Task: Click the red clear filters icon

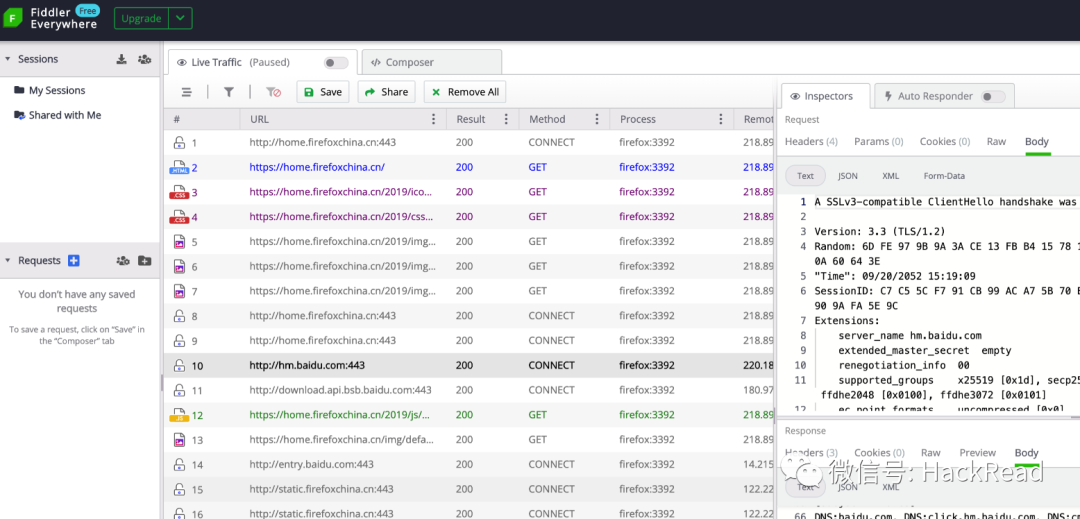Action: [x=273, y=92]
